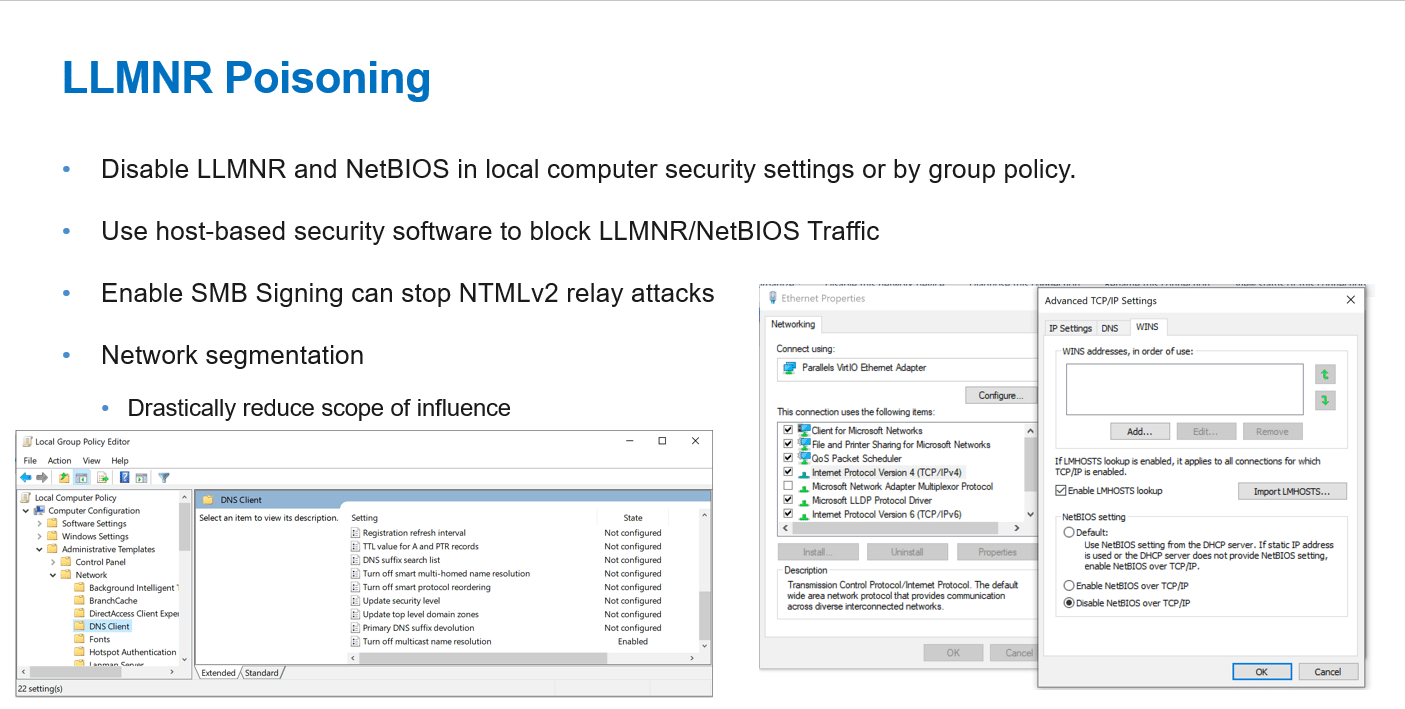Collapse the Computer Configuration tree node
The height and width of the screenshot is (709, 1405).
(x=26, y=510)
